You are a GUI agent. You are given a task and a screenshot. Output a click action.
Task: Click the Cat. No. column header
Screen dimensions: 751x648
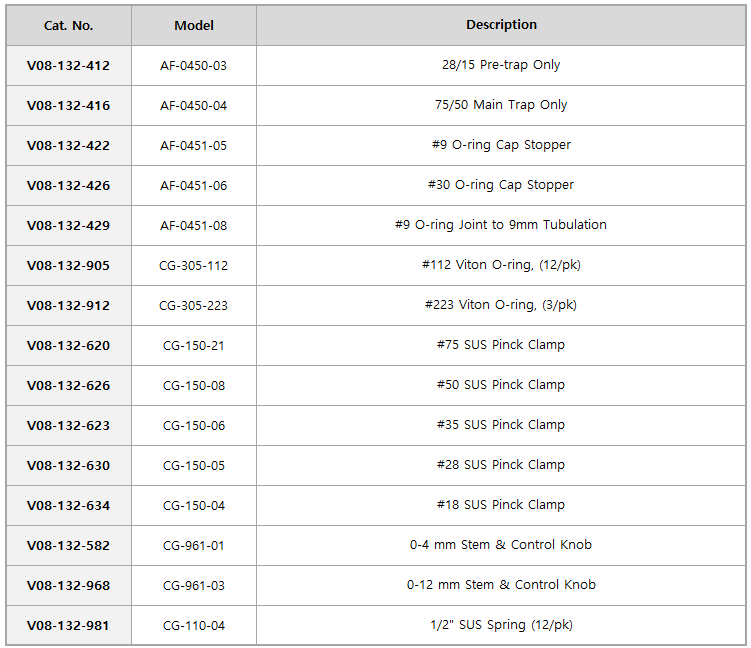pyautogui.click(x=68, y=25)
